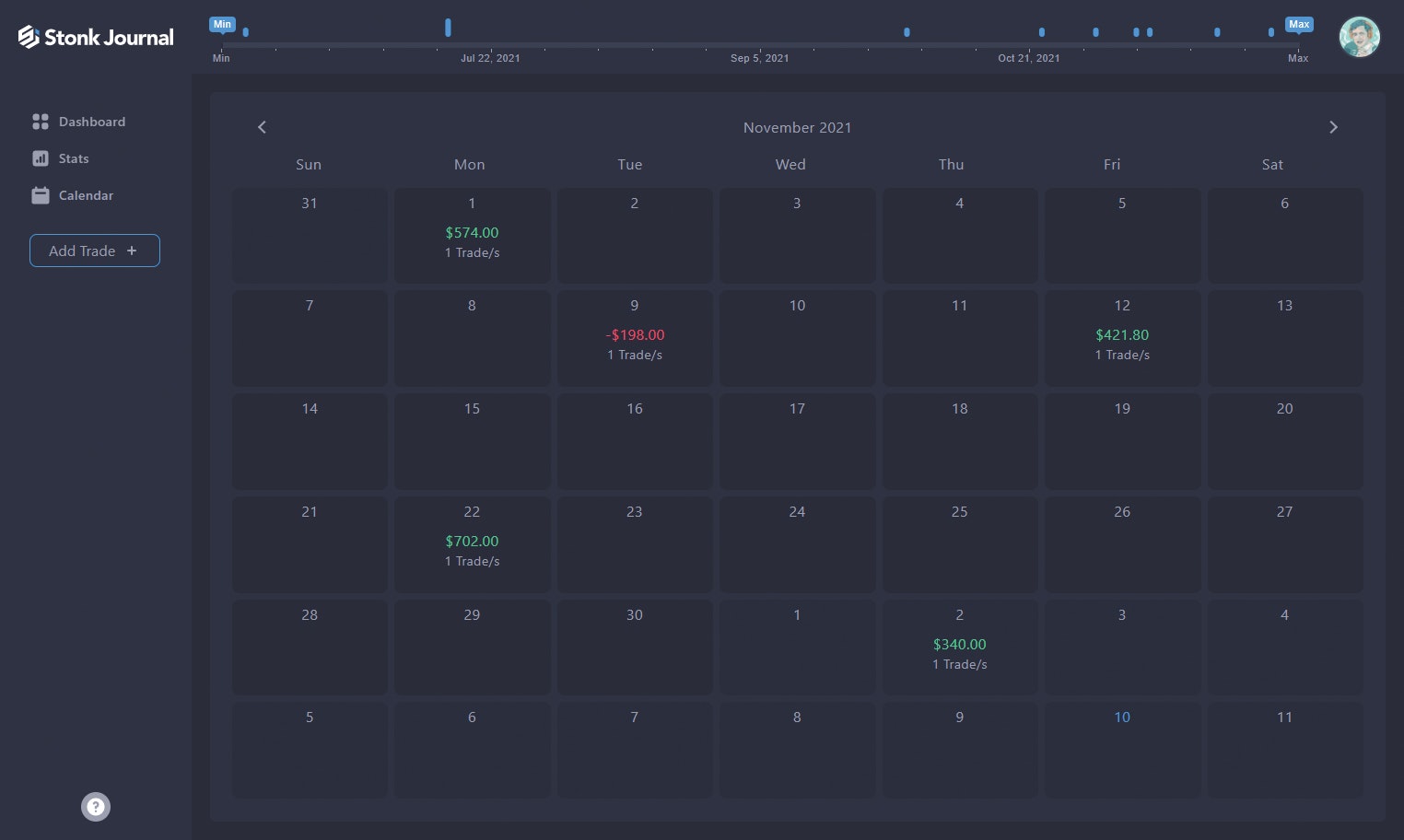Click the Min handle on date slider
Image resolution: width=1404 pixels, height=840 pixels.
222,25
